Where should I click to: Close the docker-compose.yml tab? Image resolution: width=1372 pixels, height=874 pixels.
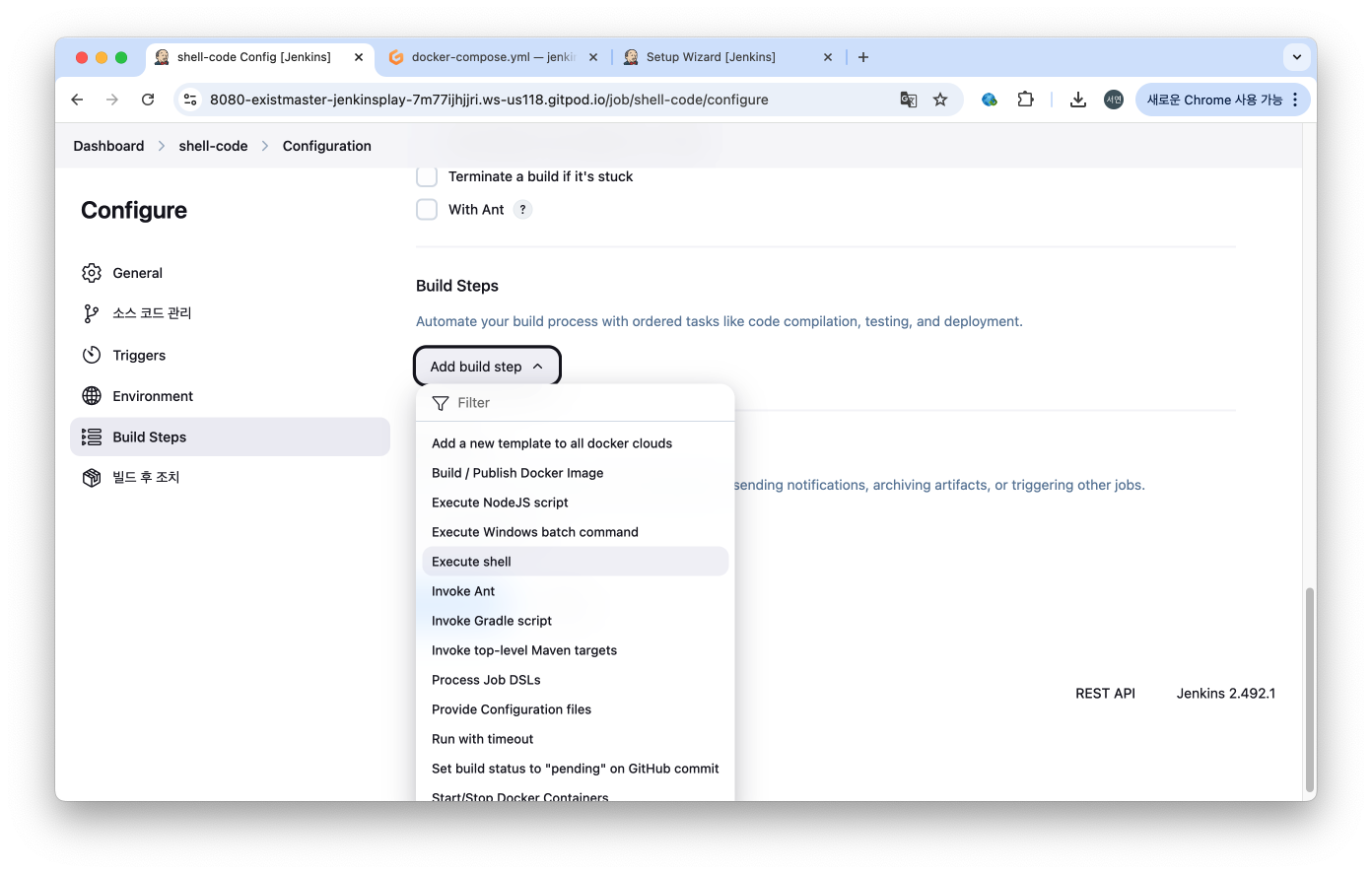593,57
